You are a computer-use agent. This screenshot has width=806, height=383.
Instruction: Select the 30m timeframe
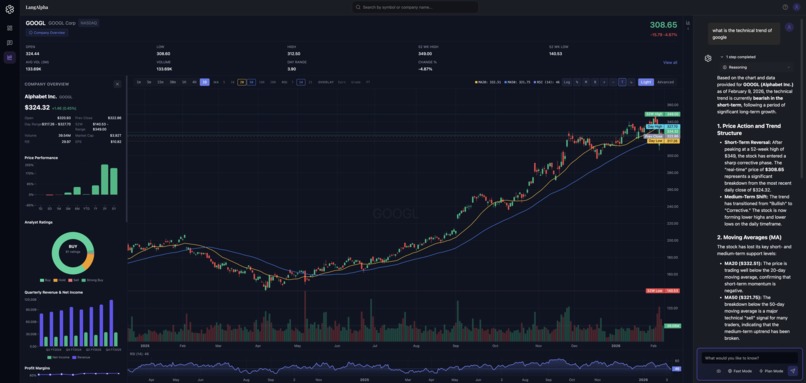click(x=173, y=82)
